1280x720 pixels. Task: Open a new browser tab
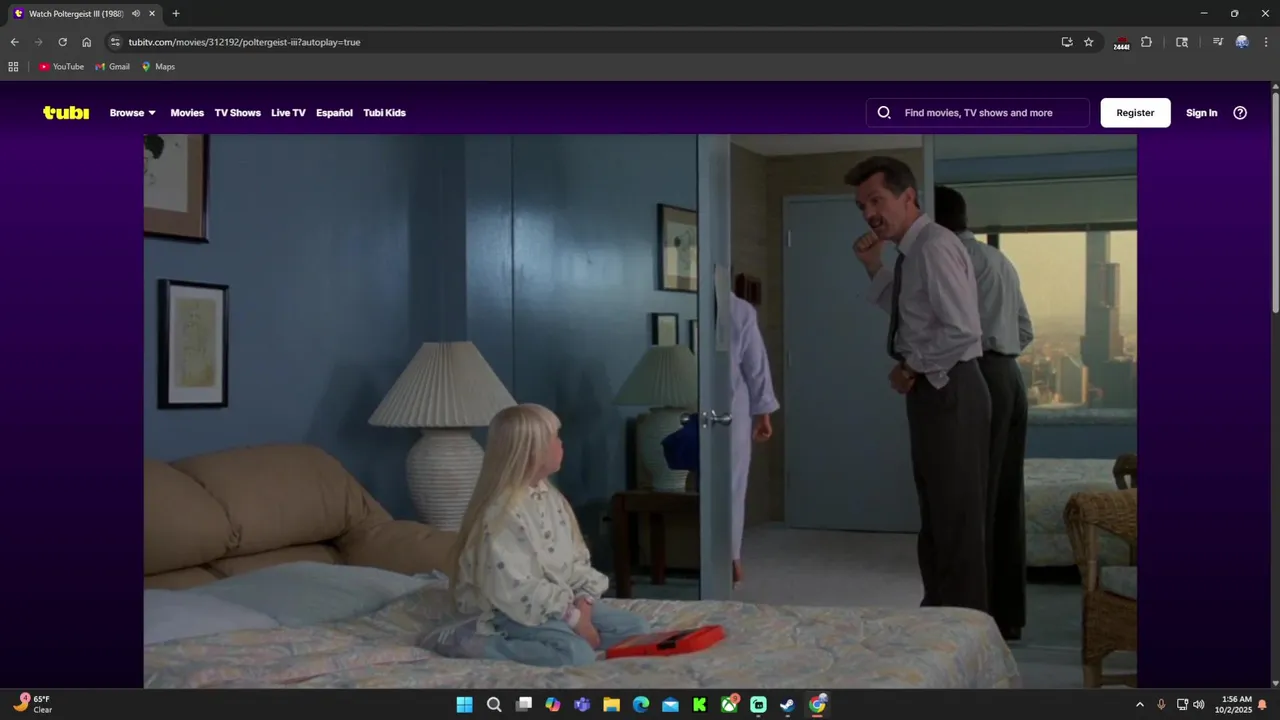[176, 14]
